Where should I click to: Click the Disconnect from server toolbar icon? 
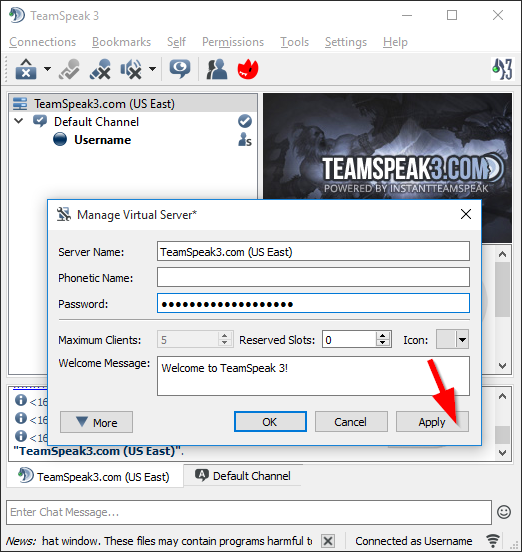point(26,69)
